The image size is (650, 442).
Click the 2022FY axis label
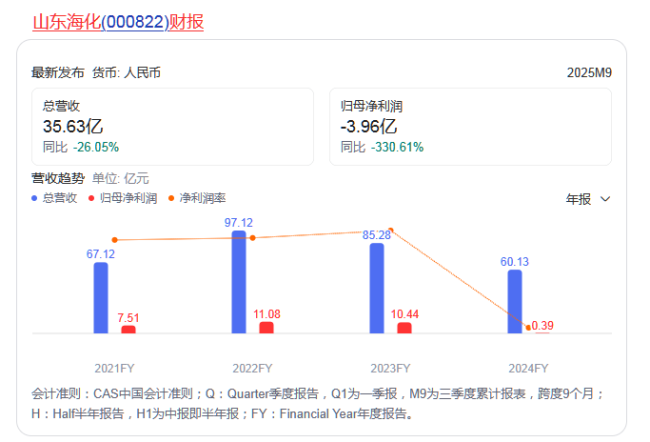coord(252,369)
